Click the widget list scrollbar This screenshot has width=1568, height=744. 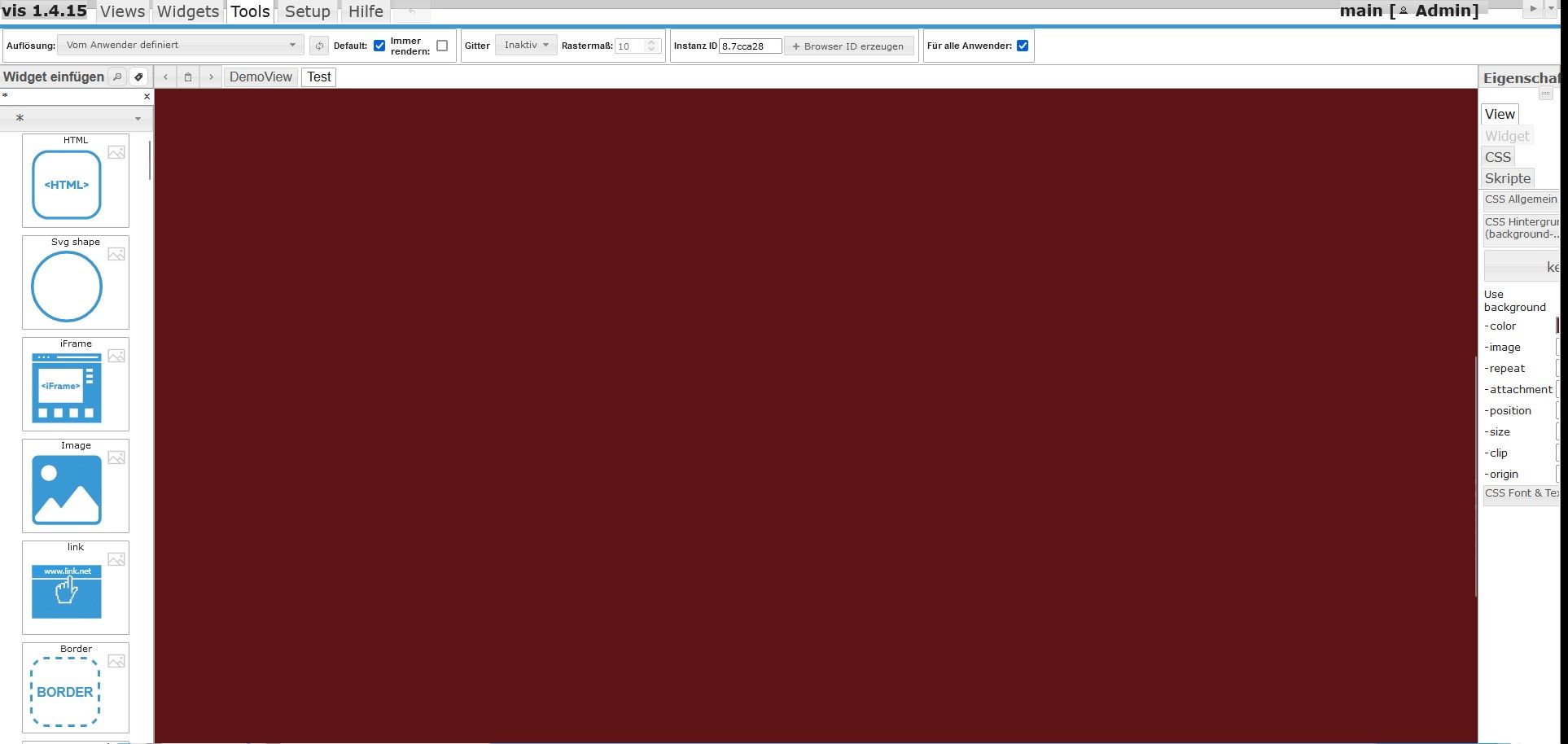150,160
